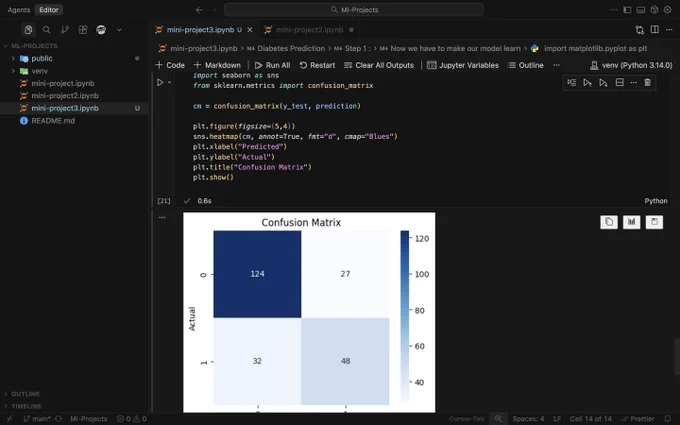The image size is (680, 425).
Task: Switch to Agents mode
Action: 19,10
